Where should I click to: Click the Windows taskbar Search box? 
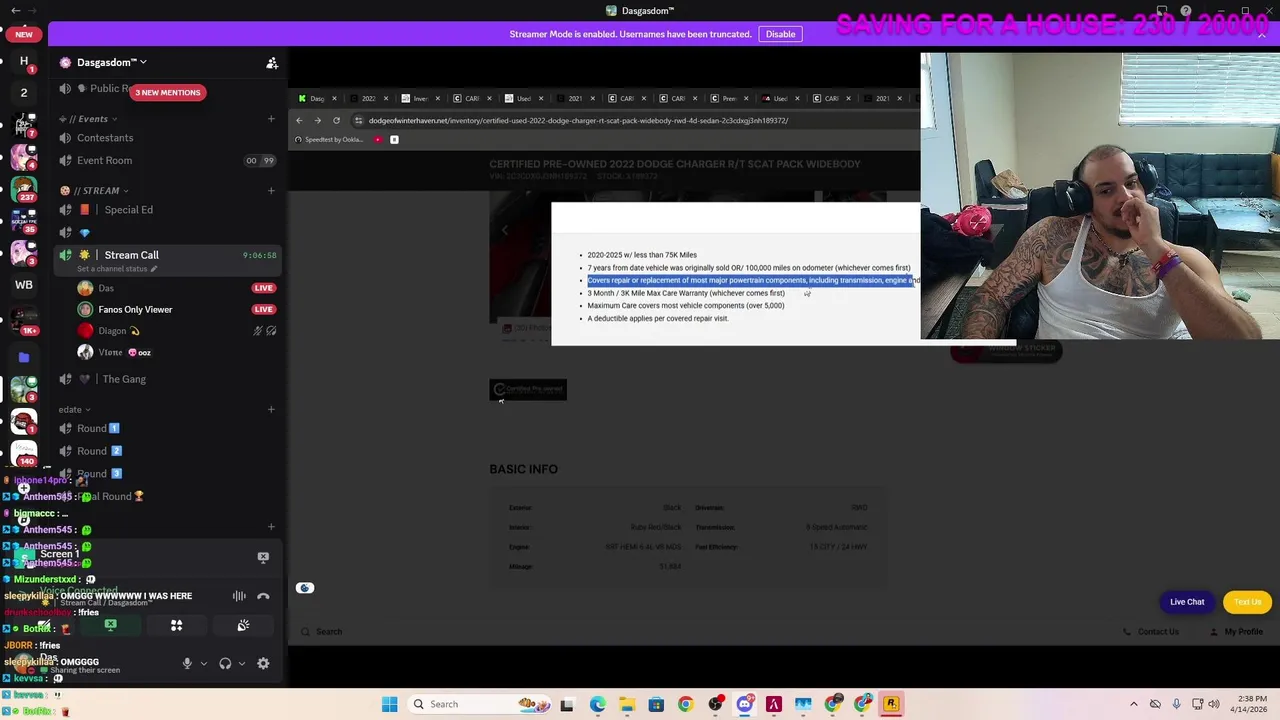479,704
